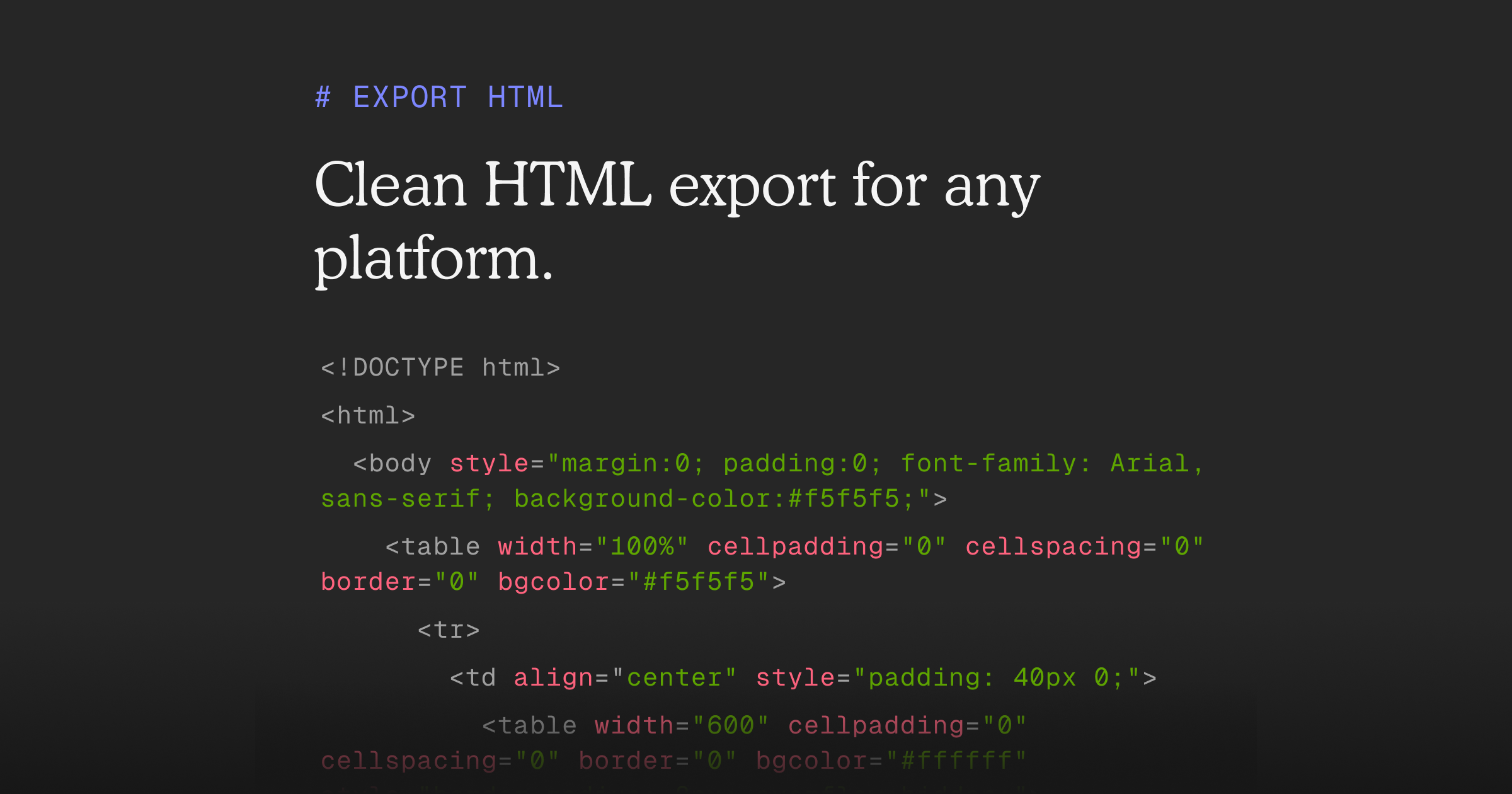Click the width="600" attribute
This screenshot has height=794, width=1512.
pos(681,726)
